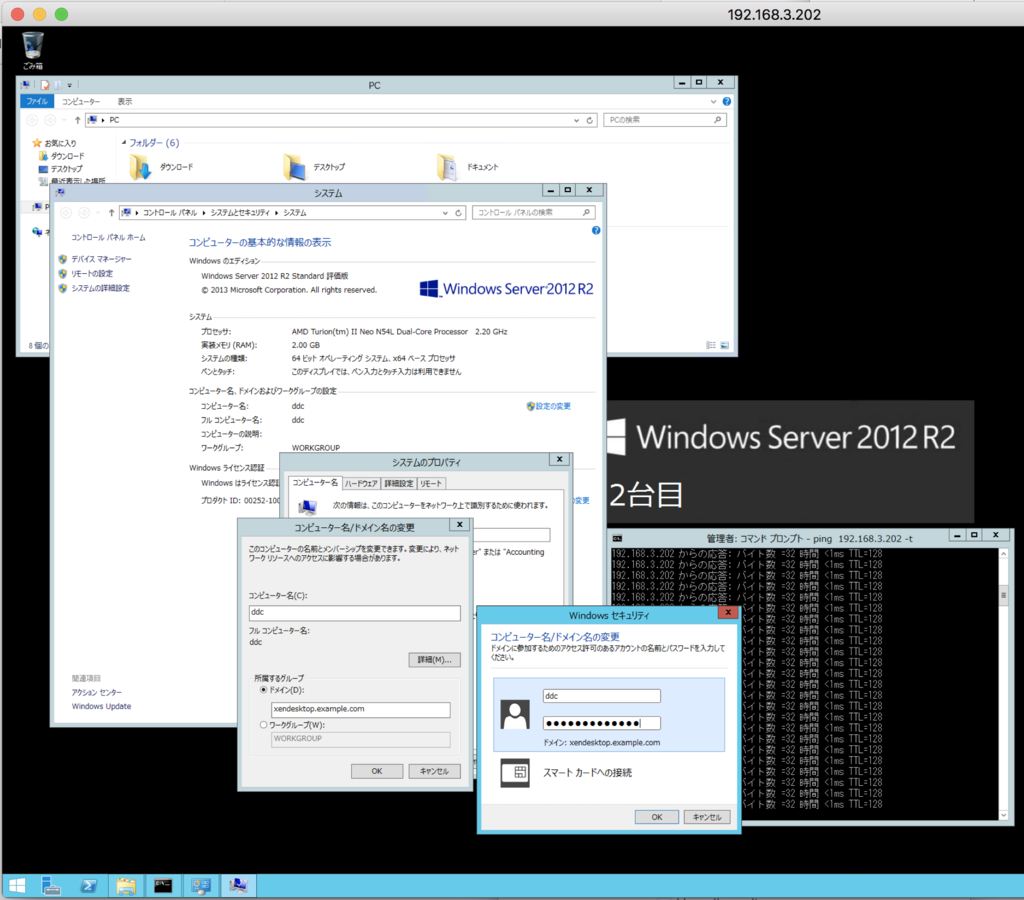Click OK in Windows Security dialog
1024x900 pixels.
pos(656,817)
